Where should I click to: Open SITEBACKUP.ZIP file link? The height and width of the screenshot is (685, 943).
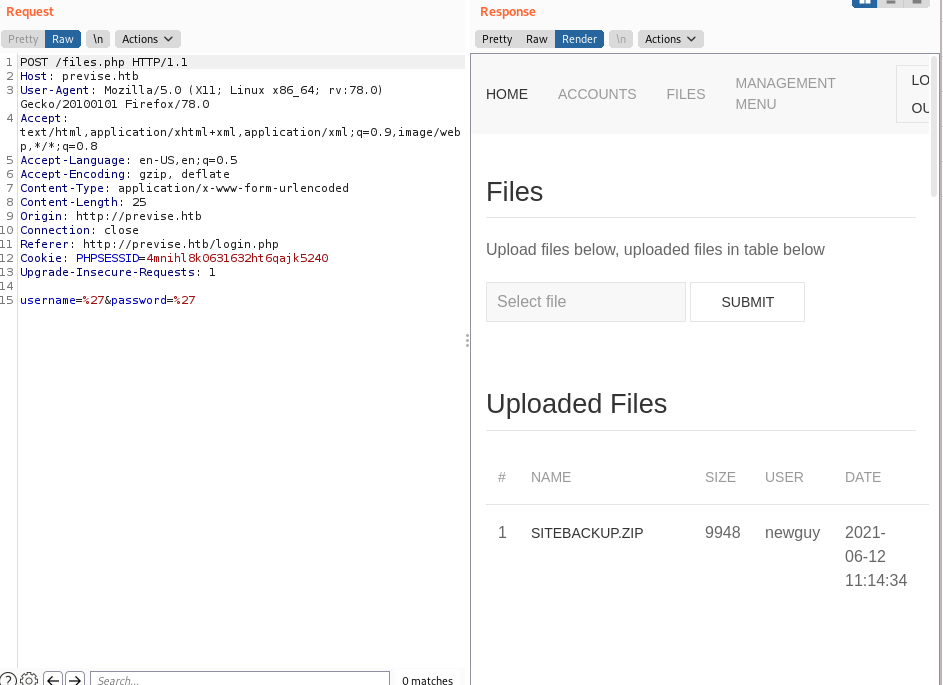(x=587, y=533)
